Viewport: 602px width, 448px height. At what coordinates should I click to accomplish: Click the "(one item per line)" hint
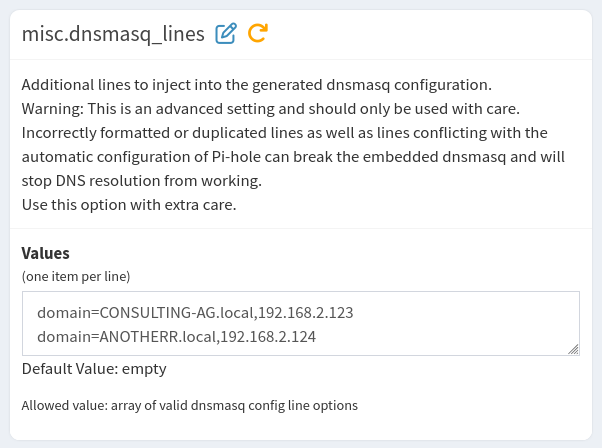click(x=76, y=275)
